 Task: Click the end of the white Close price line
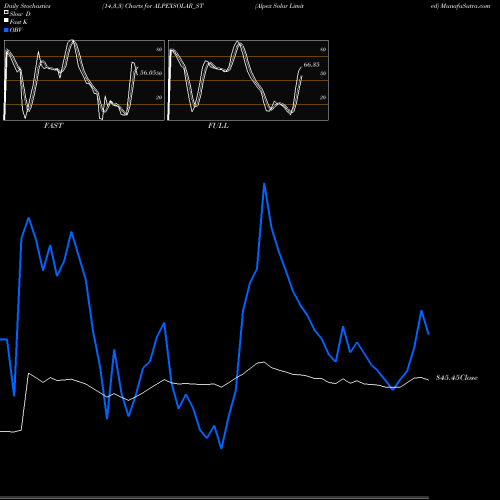(429, 380)
